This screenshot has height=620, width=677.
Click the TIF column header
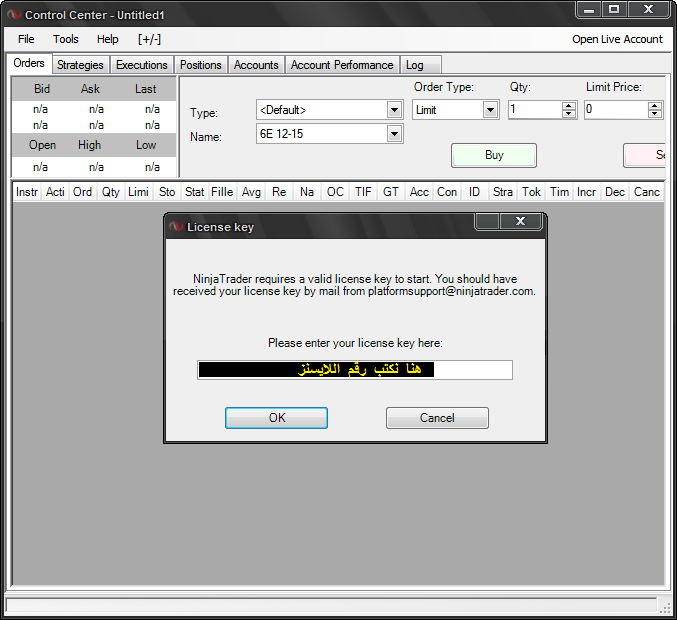(x=363, y=192)
